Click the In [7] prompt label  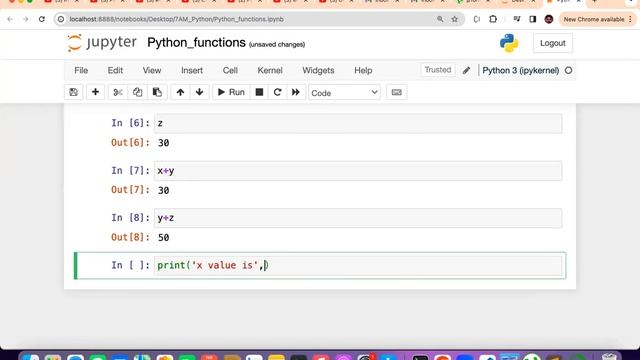(130, 170)
